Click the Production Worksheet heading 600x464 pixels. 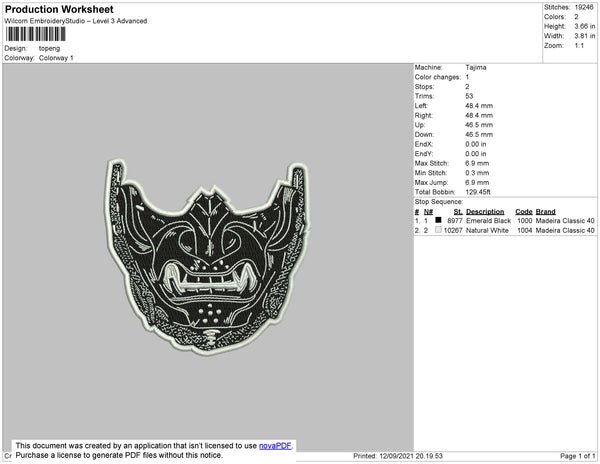pyautogui.click(x=59, y=10)
